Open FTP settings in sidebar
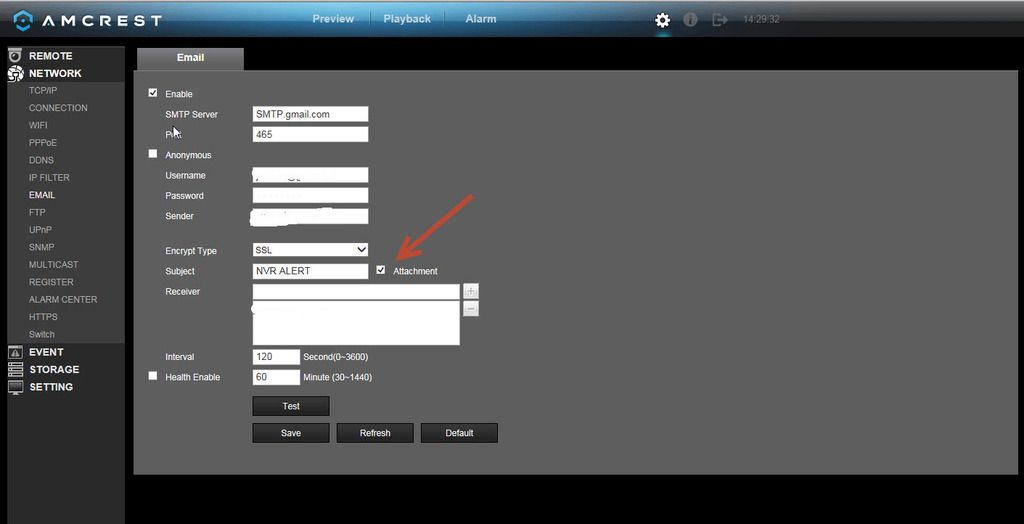Screen dimensions: 1024x524 click(37, 212)
